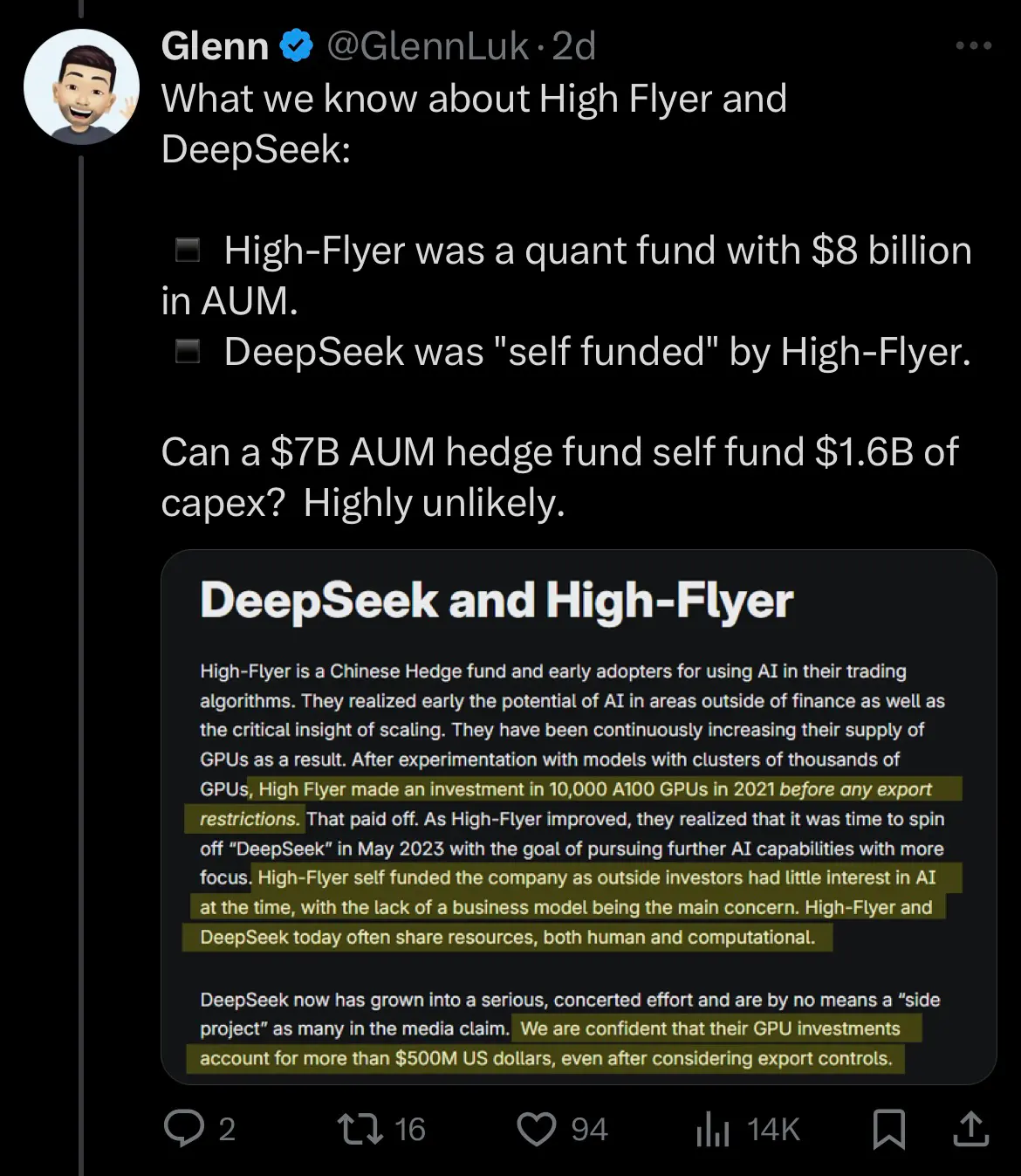
Task: View the 14K impressions link
Action: 768,1129
